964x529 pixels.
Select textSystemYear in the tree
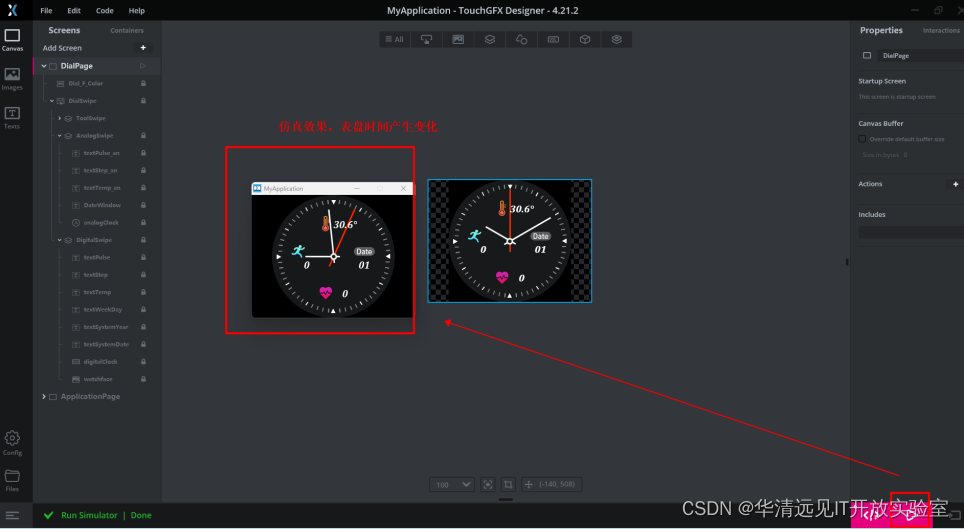click(106, 327)
